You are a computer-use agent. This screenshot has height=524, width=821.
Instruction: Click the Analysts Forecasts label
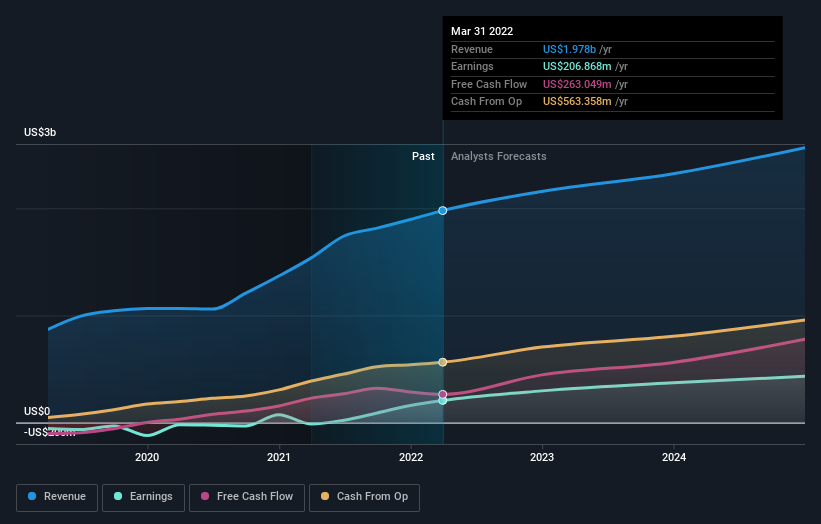pos(498,157)
